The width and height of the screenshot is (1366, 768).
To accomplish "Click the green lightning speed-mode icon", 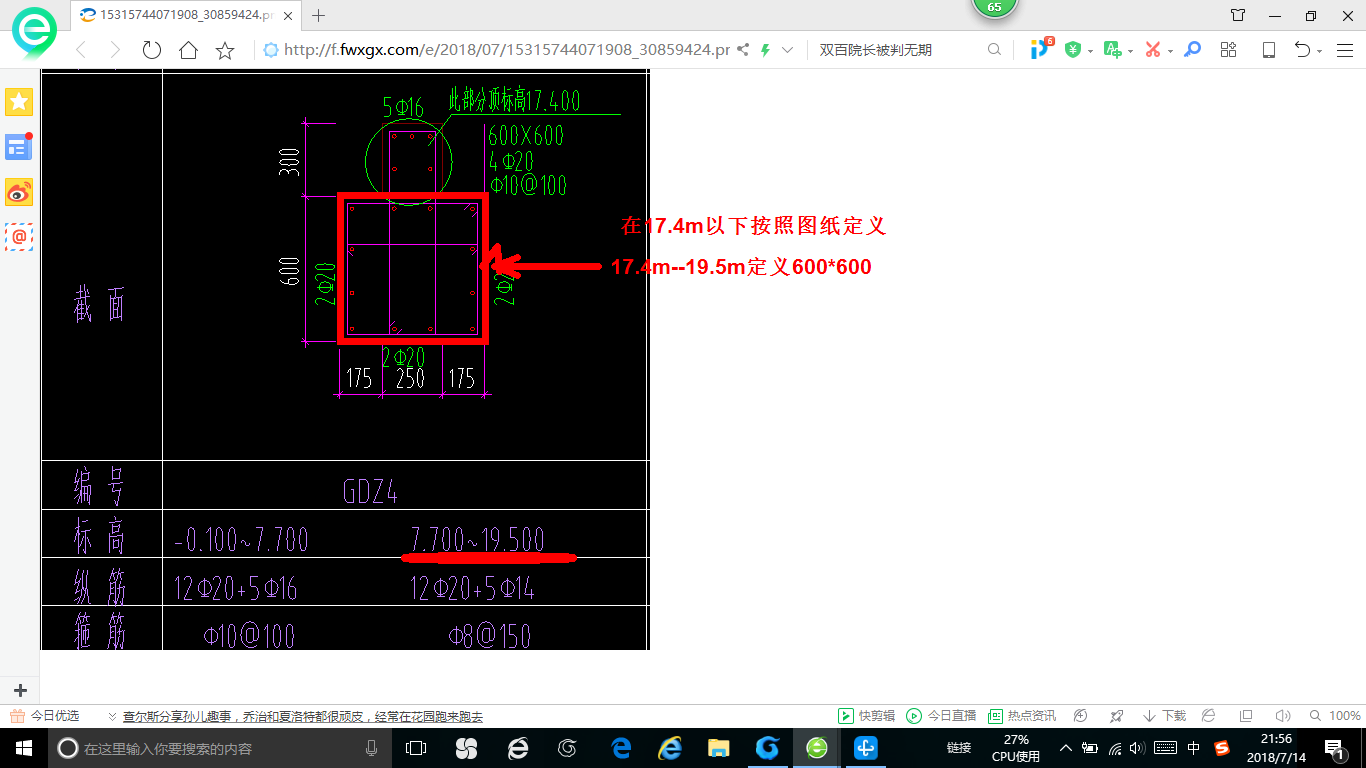I will pyautogui.click(x=766, y=50).
